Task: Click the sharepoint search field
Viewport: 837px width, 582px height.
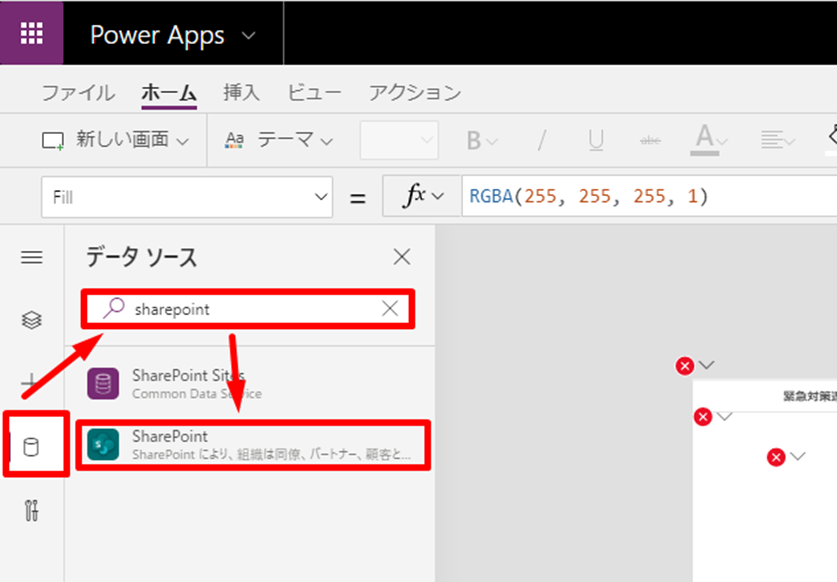Action: coord(248,309)
